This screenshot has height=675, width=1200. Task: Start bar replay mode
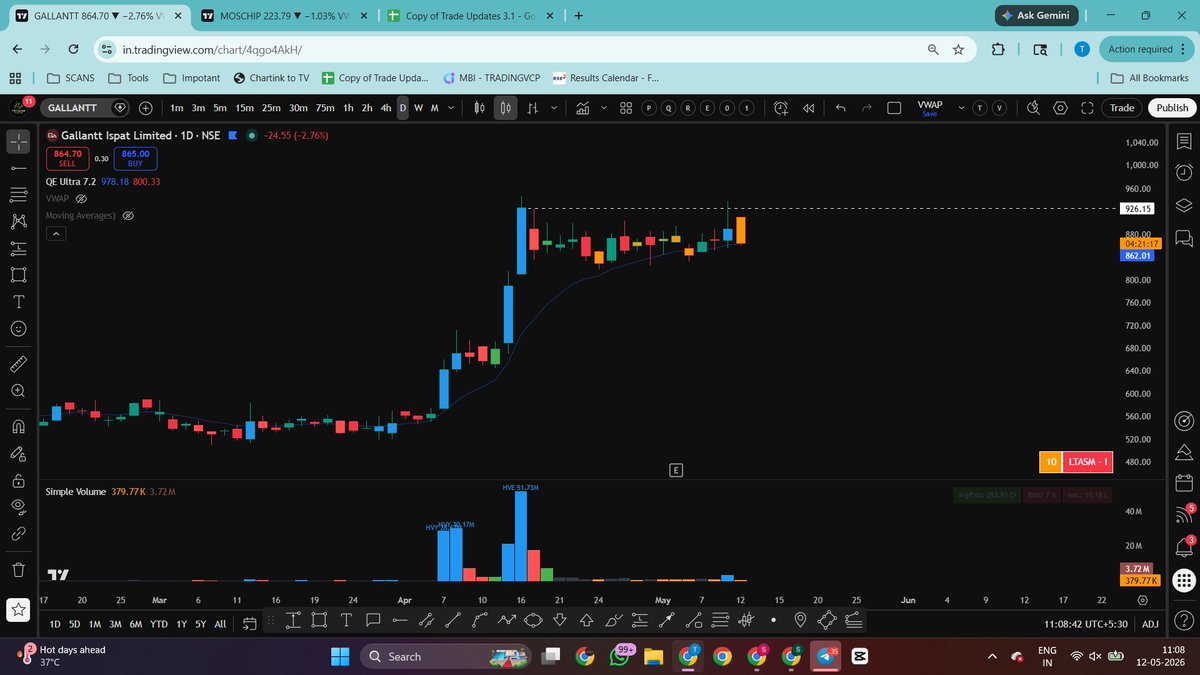click(808, 108)
